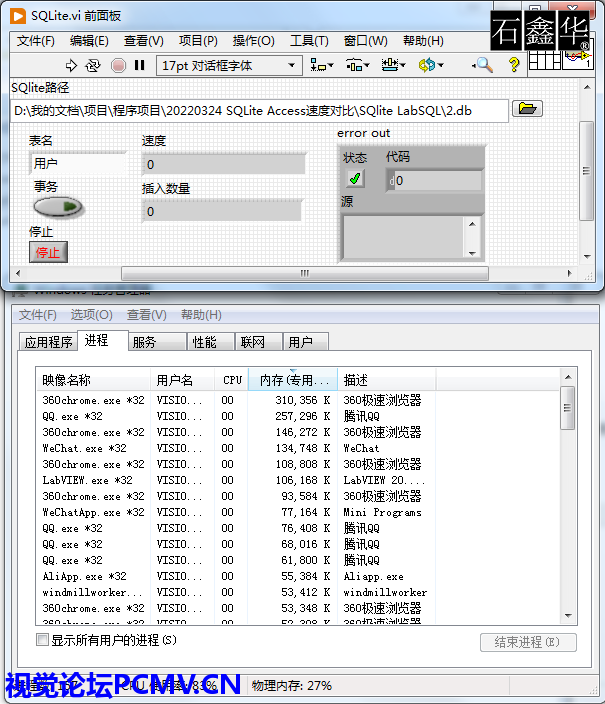Toggle the 事务 transaction switch

click(x=57, y=207)
